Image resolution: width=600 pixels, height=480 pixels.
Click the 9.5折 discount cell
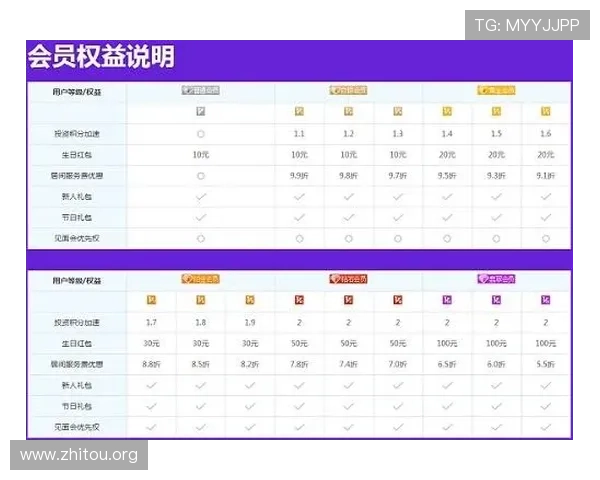pos(447,176)
